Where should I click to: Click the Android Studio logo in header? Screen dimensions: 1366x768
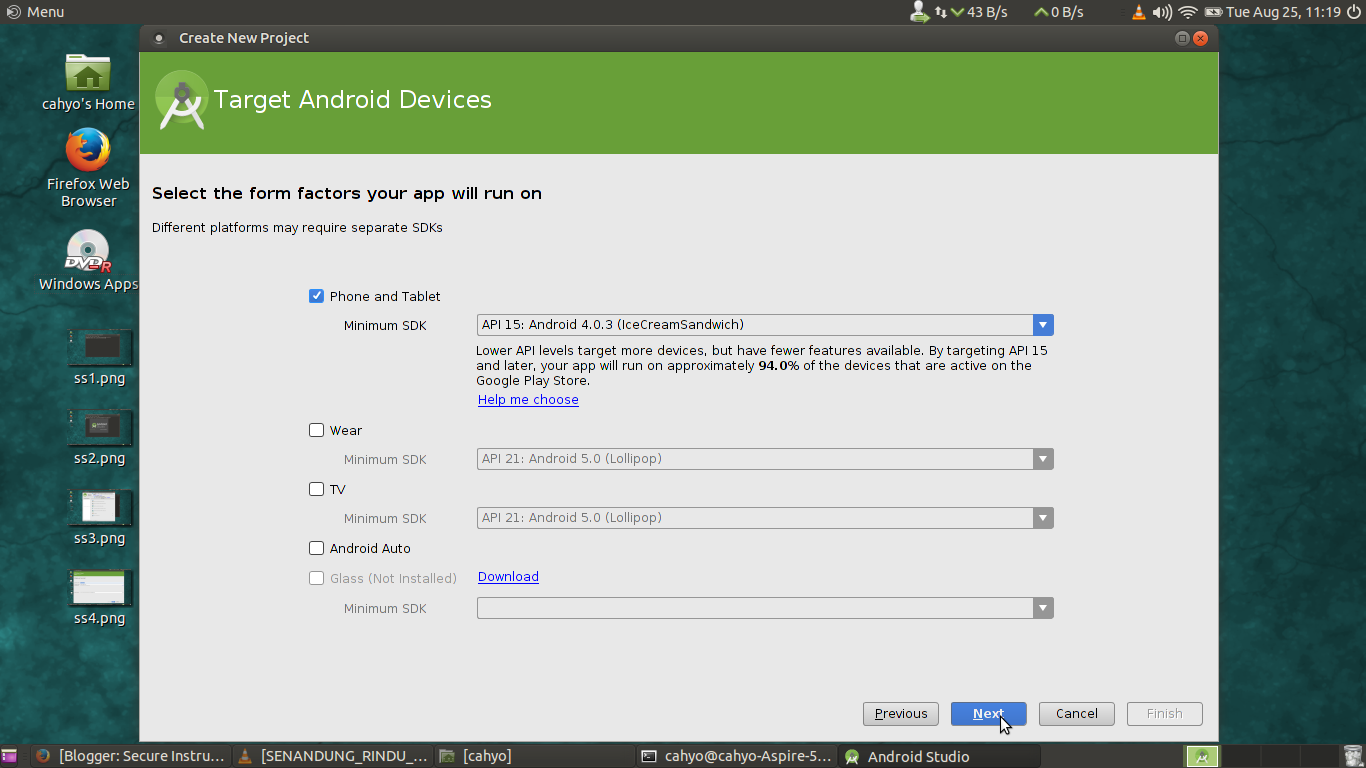182,100
